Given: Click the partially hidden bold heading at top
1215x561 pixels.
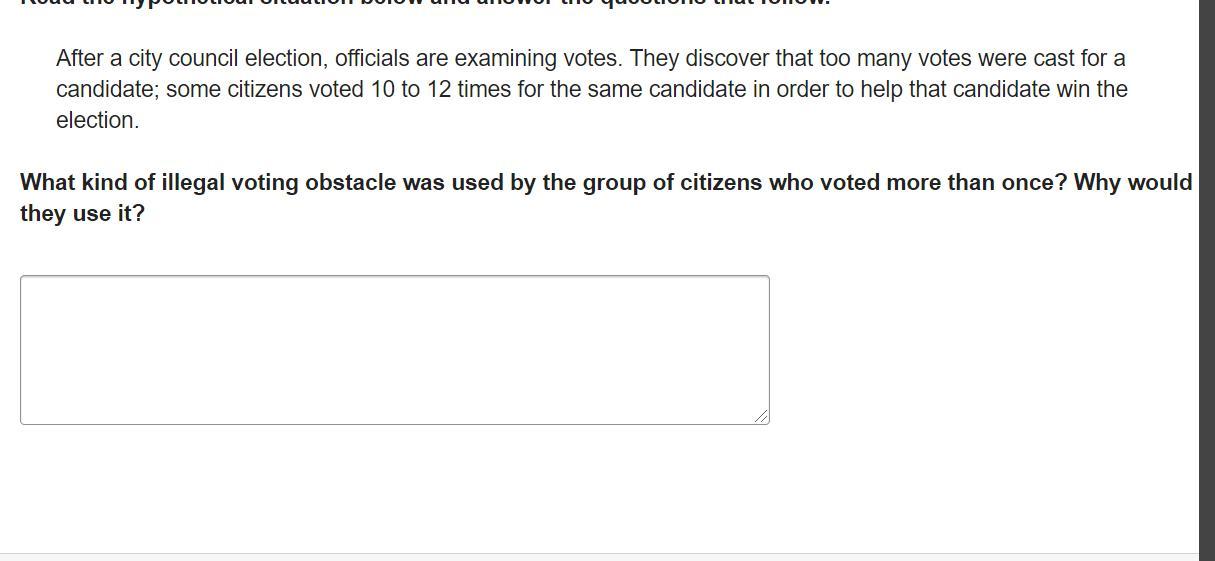Looking at the screenshot, I should (425, 3).
